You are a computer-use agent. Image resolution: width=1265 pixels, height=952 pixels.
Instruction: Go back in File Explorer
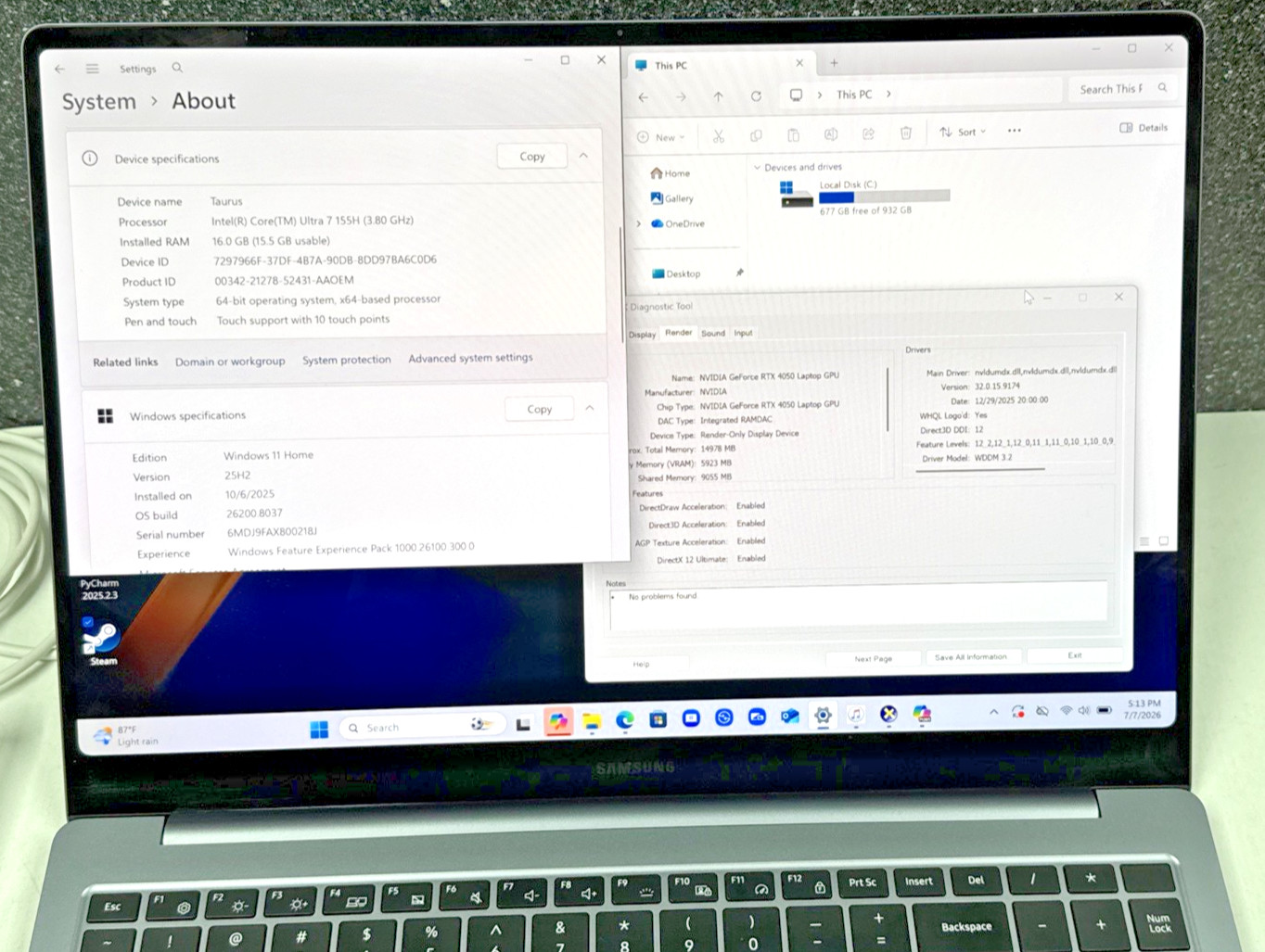click(644, 96)
